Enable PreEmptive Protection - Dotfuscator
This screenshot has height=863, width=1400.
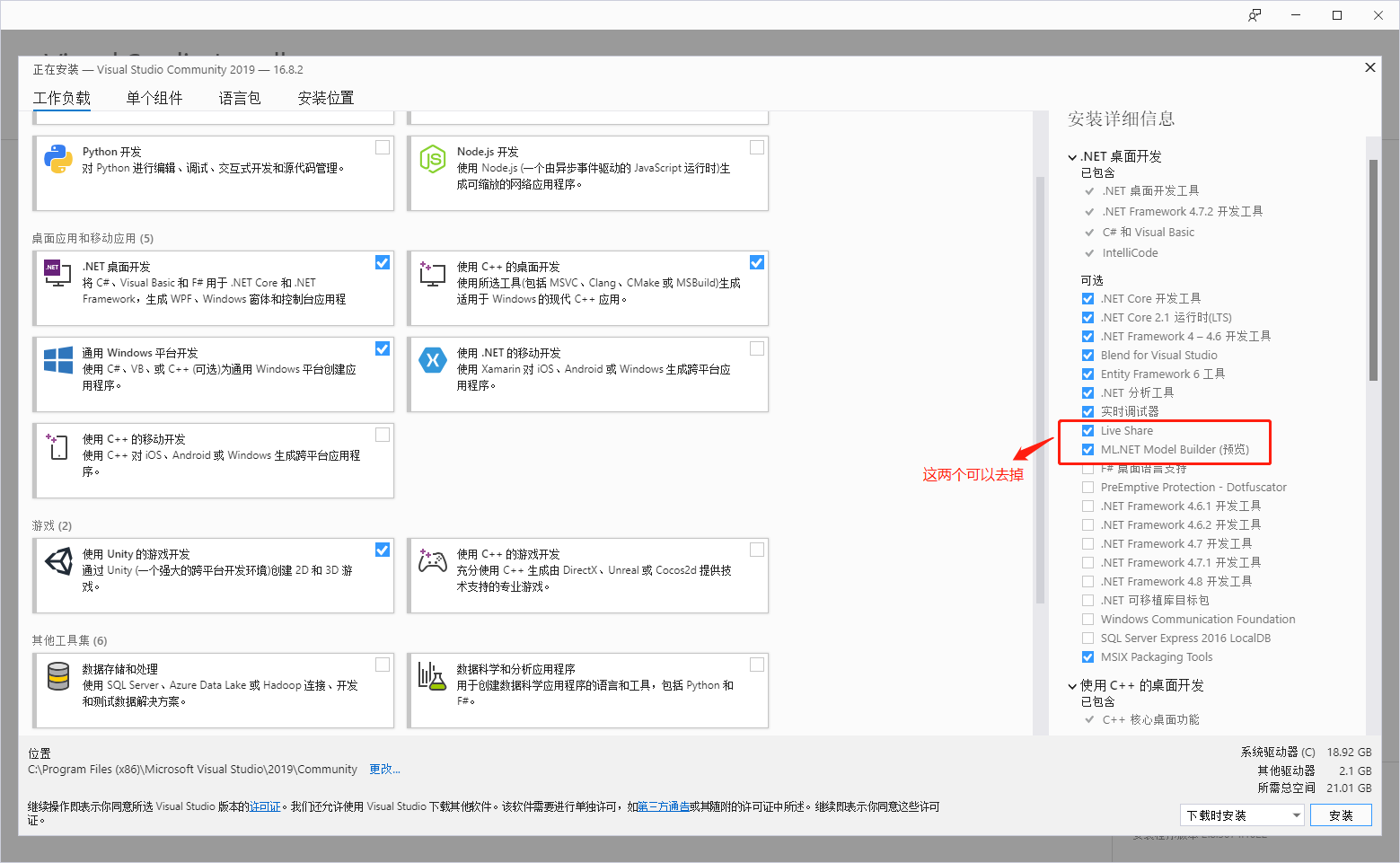1087,487
